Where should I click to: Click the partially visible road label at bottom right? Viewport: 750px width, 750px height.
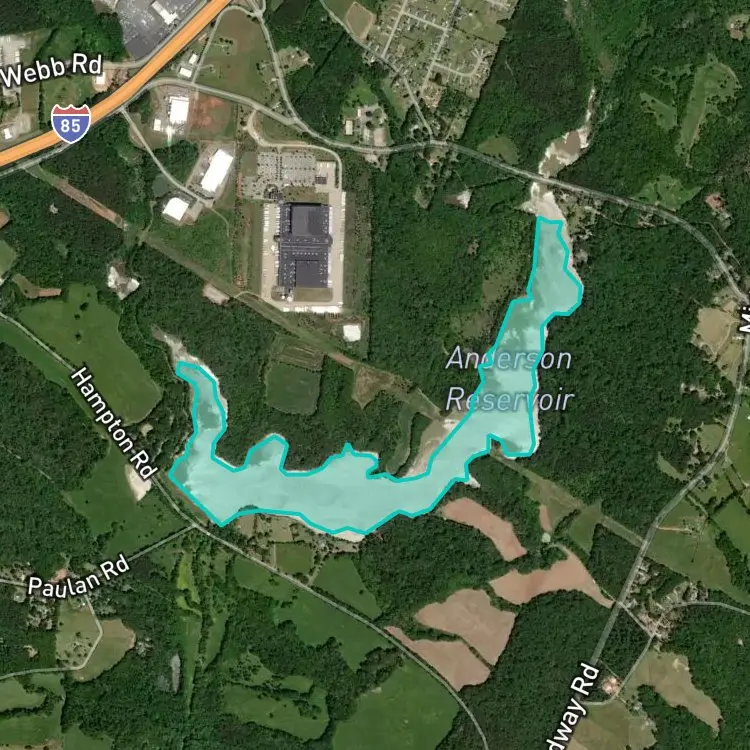coord(574,707)
